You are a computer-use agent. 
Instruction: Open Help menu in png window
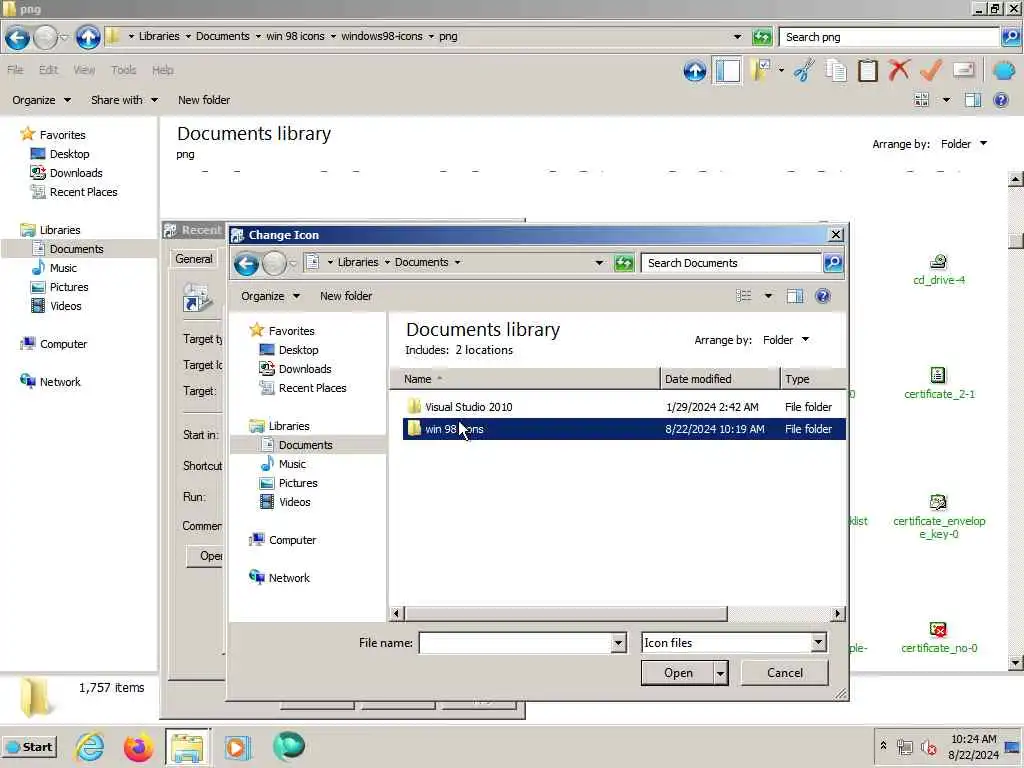(x=163, y=70)
